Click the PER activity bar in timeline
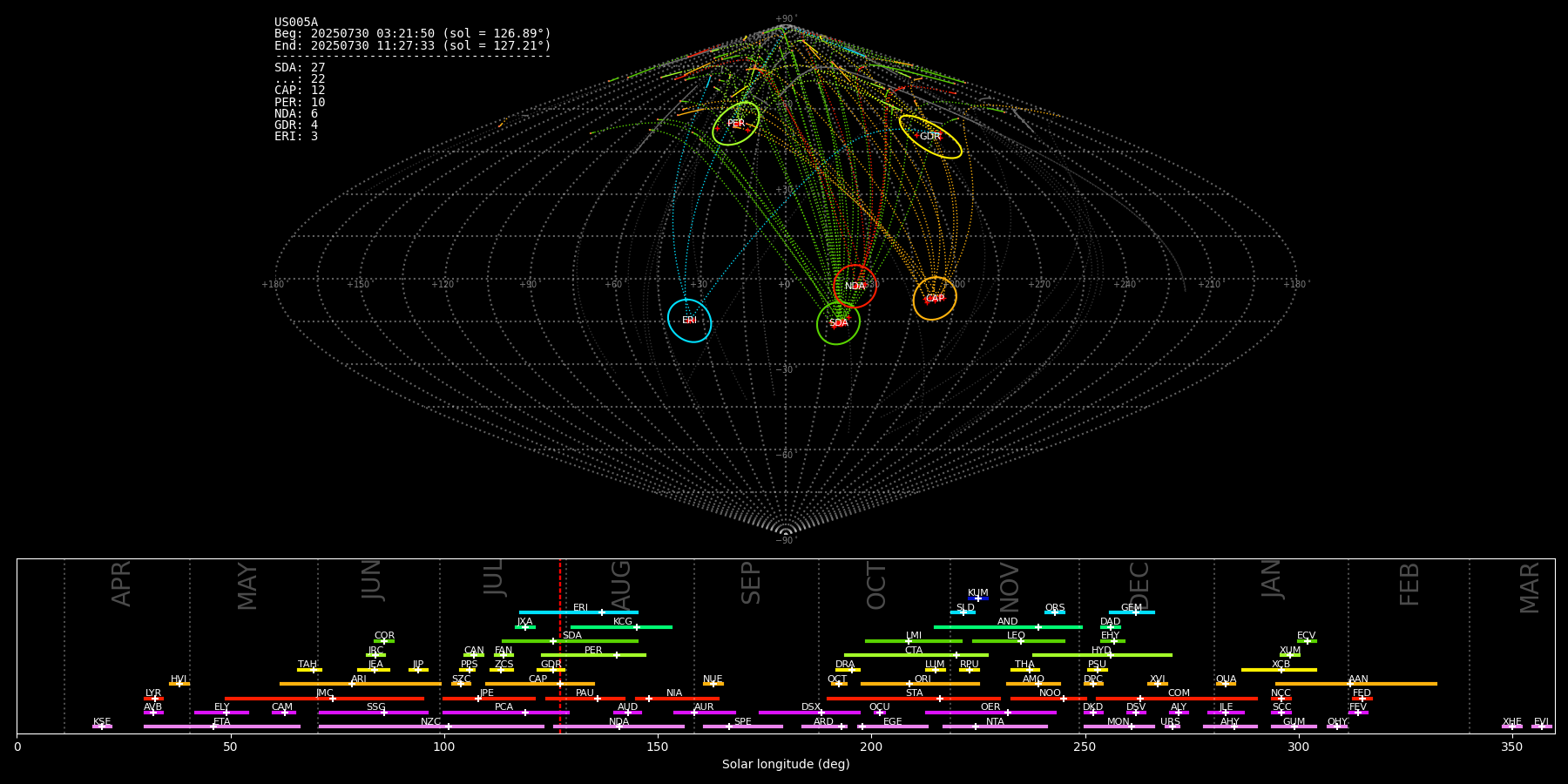The width and height of the screenshot is (1568, 784). (x=593, y=655)
